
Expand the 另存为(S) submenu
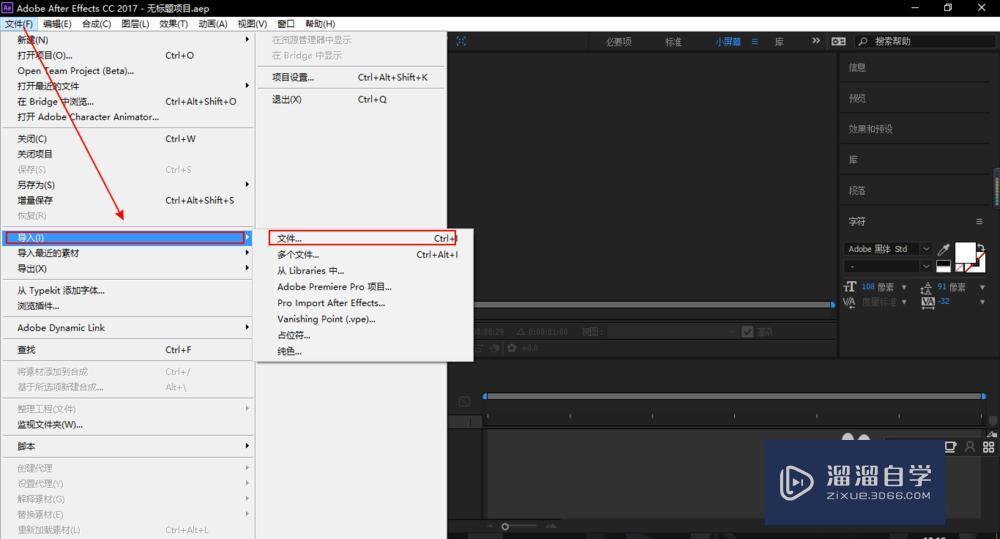[x=247, y=184]
